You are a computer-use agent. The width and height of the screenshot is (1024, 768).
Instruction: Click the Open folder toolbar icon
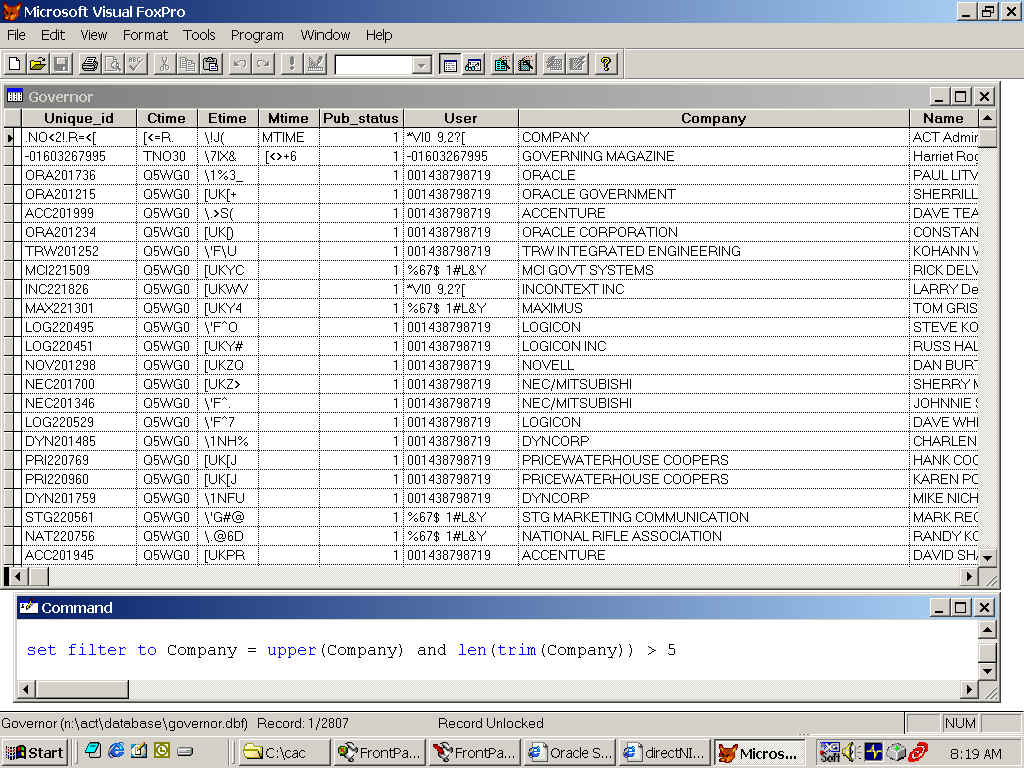click(38, 64)
